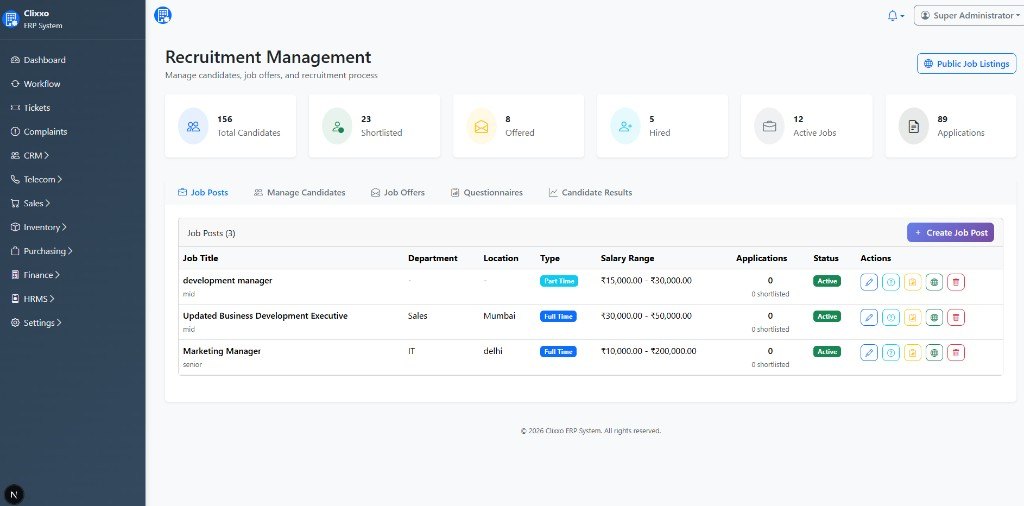Image resolution: width=1024 pixels, height=506 pixels.
Task: Click globe icon for Business Development Executive
Action: pos(935,317)
